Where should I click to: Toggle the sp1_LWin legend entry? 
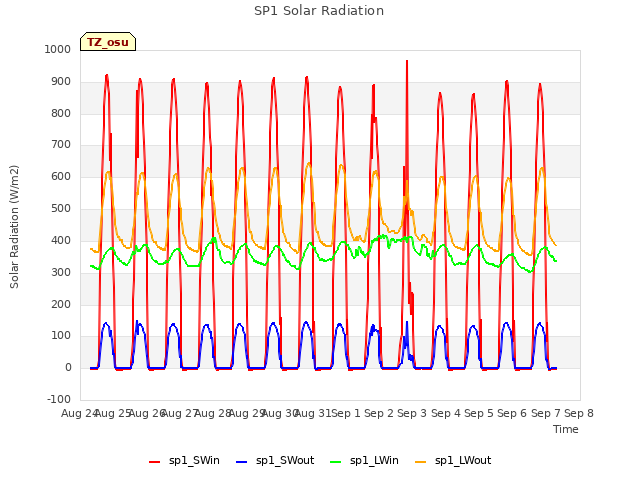[364, 461]
